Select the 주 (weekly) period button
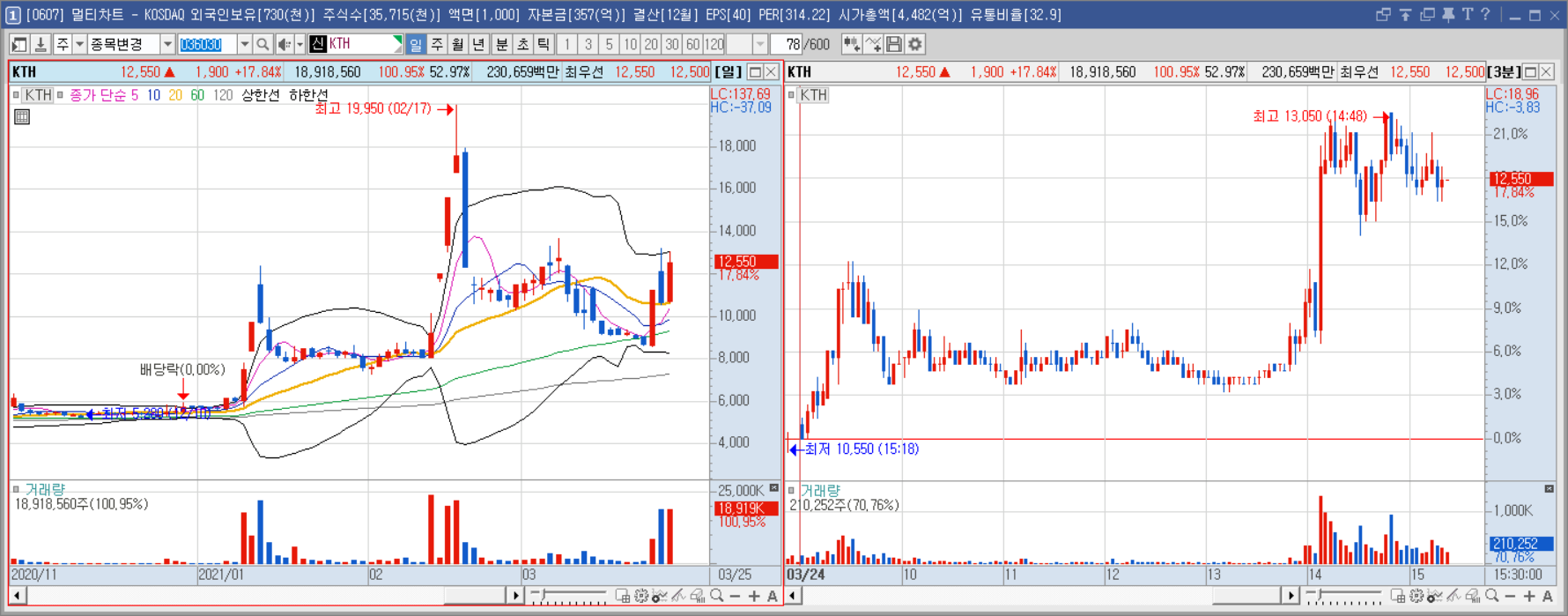The image size is (1568, 616). coord(437,44)
